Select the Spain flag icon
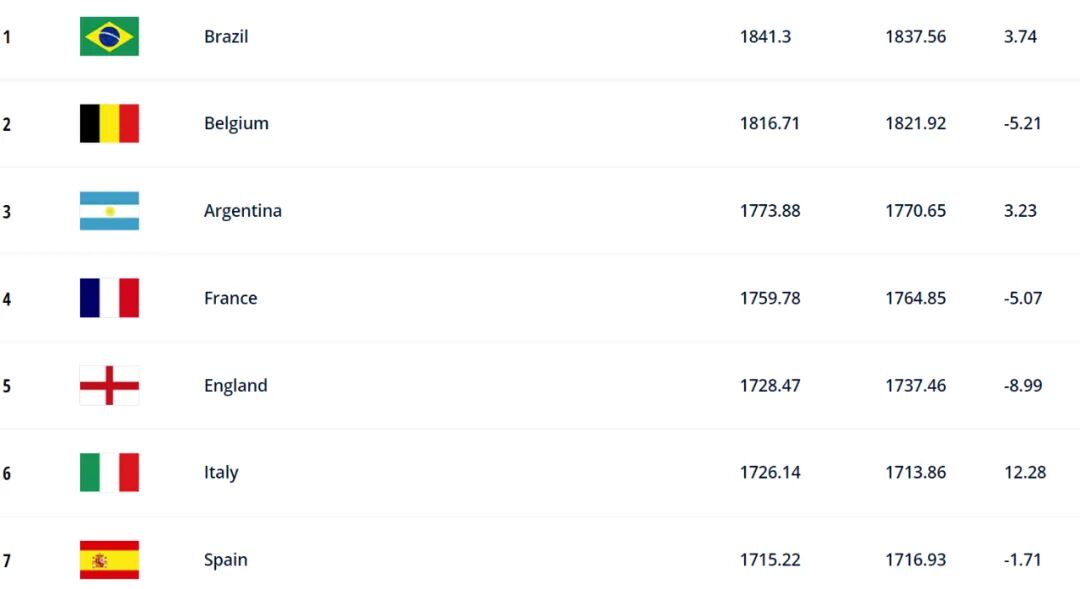This screenshot has width=1080, height=589. (110, 559)
